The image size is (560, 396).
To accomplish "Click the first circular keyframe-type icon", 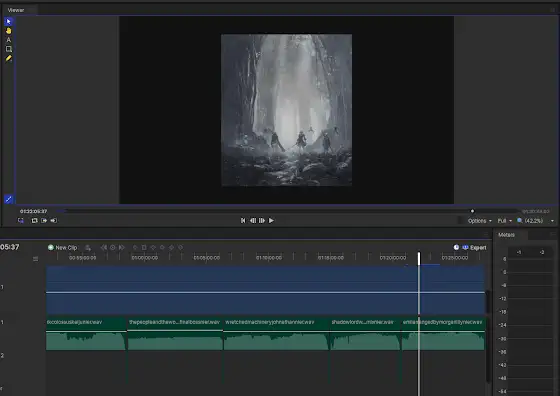I will (x=135, y=247).
